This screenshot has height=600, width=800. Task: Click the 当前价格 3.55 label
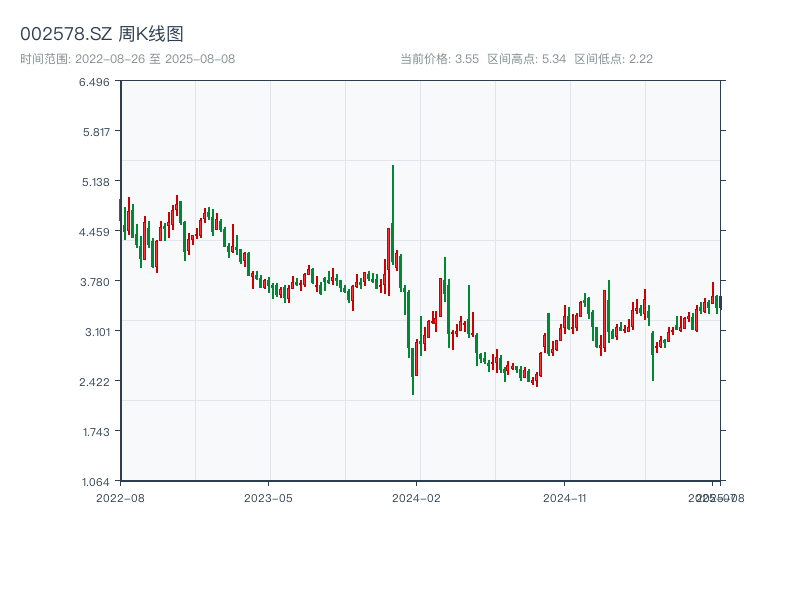pos(439,59)
